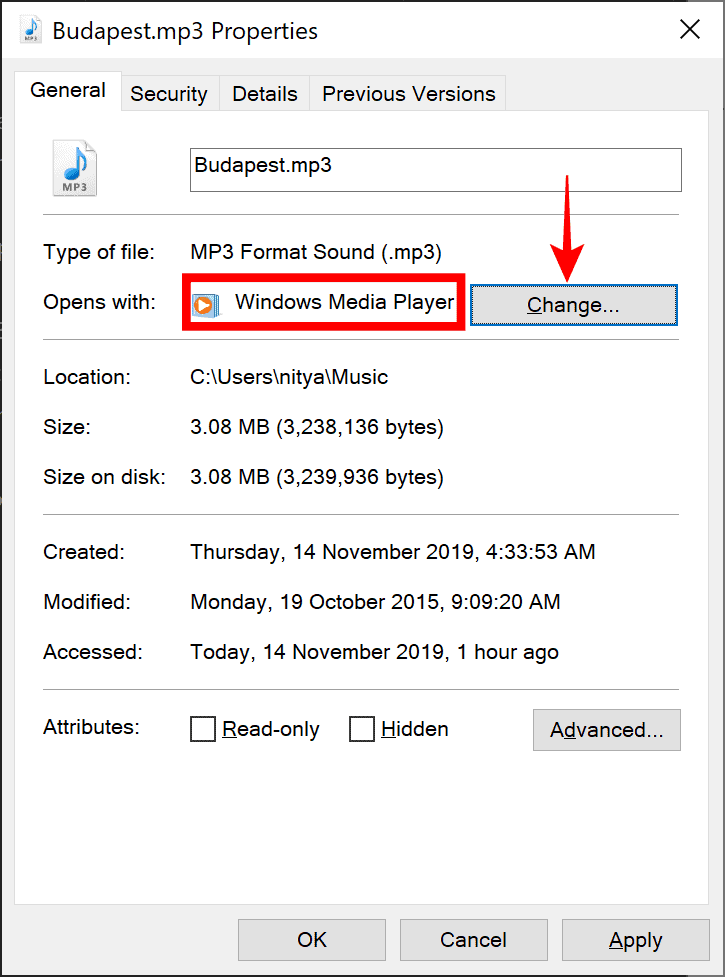Click the 'Attributes:' label
This screenshot has width=725, height=977.
click(x=92, y=727)
